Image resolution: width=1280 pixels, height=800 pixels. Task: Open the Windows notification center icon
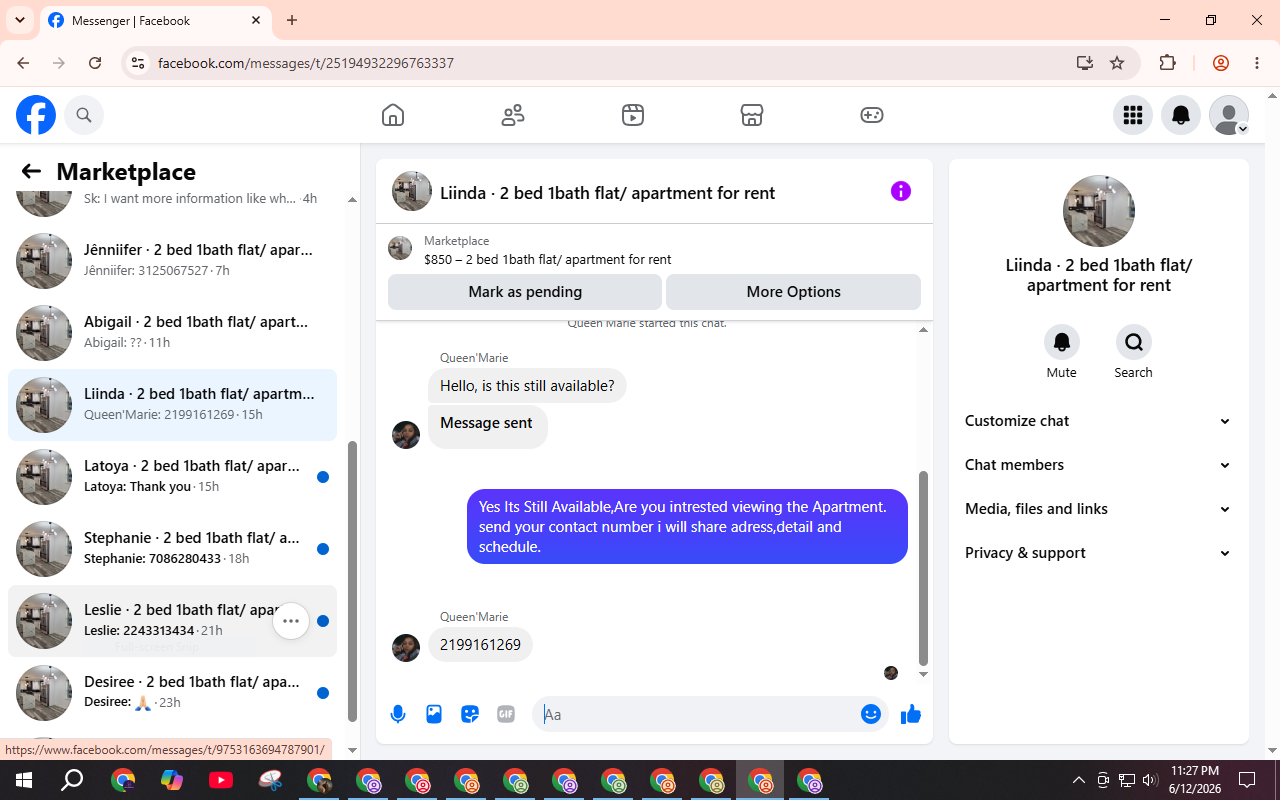tap(1247, 780)
